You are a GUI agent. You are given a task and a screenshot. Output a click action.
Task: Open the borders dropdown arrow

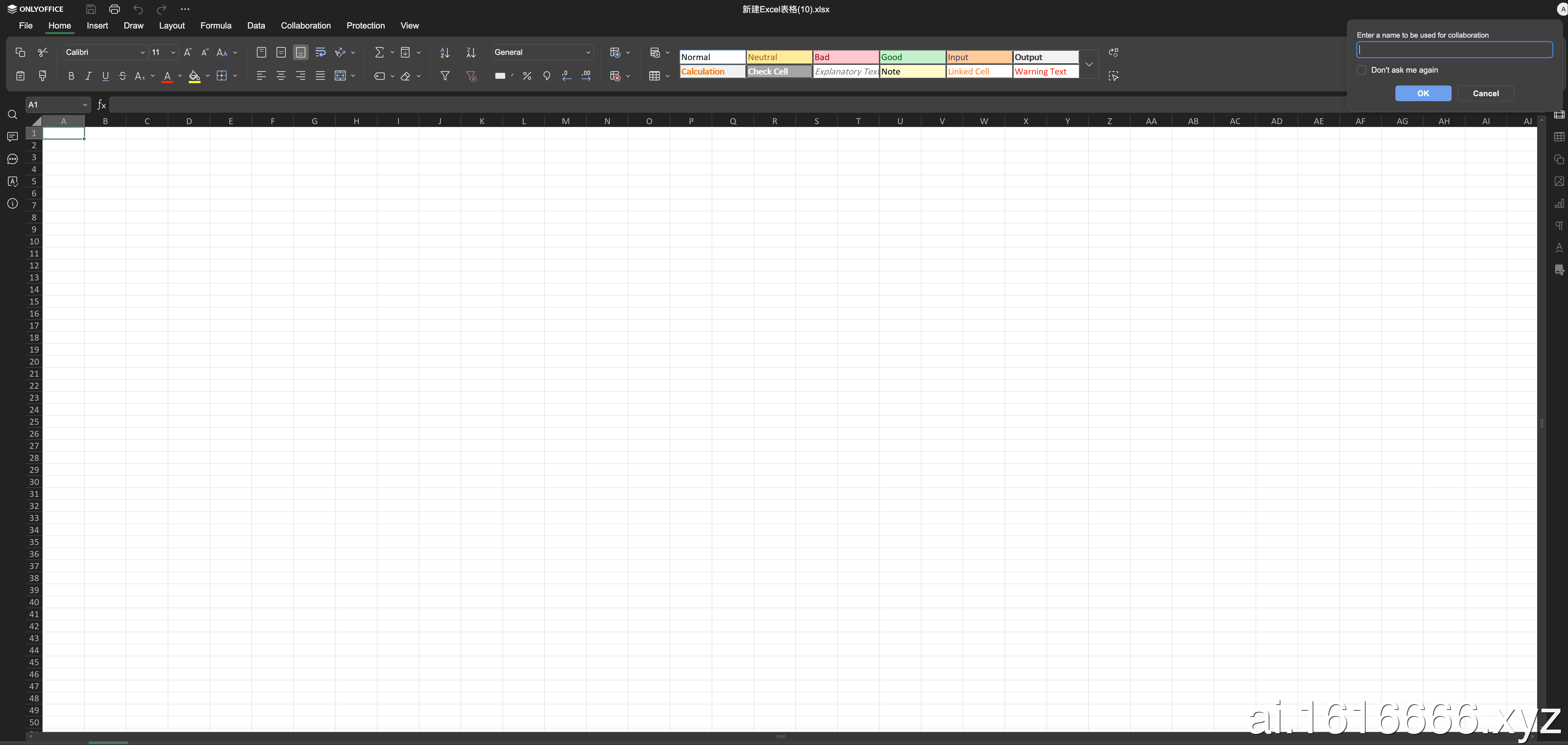pos(235,76)
